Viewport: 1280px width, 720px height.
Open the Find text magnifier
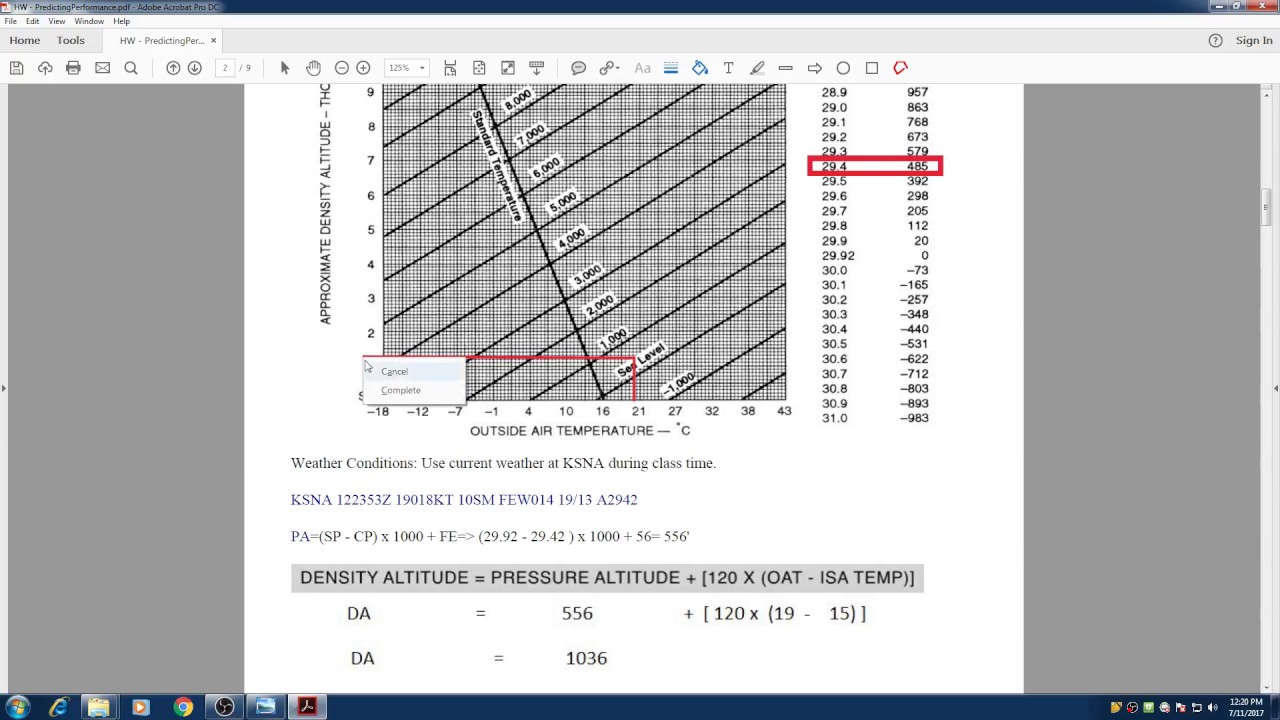(131, 68)
